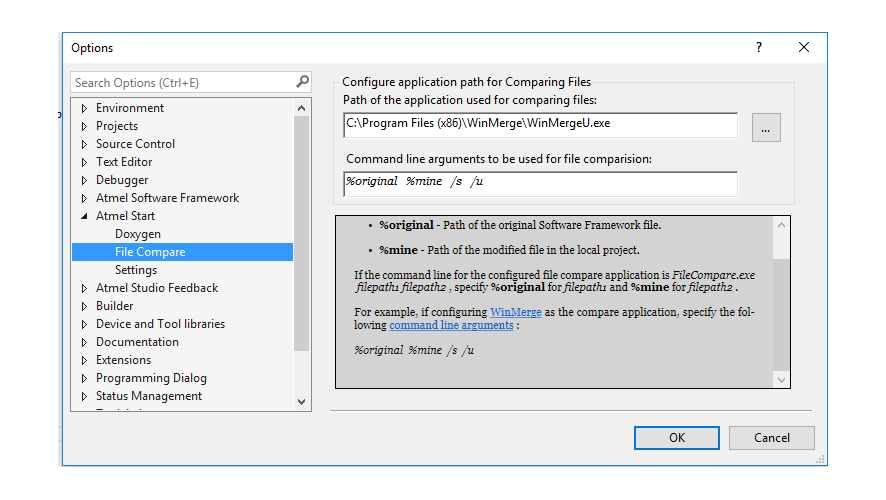Collapse the Atmel Start node
The width and height of the screenshot is (886, 500).
pyautogui.click(x=84, y=216)
